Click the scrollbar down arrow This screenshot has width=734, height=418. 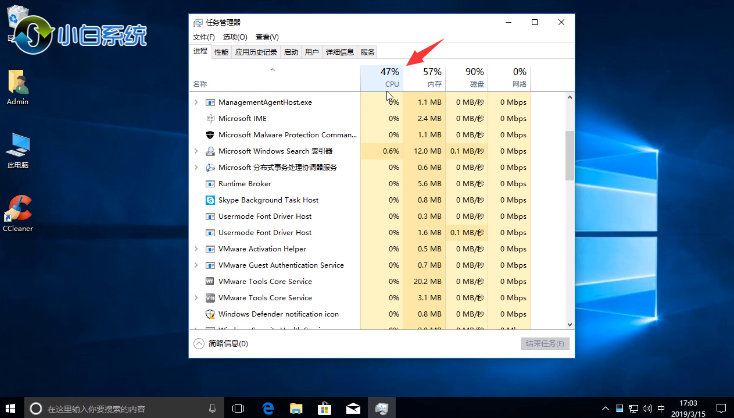(x=570, y=324)
